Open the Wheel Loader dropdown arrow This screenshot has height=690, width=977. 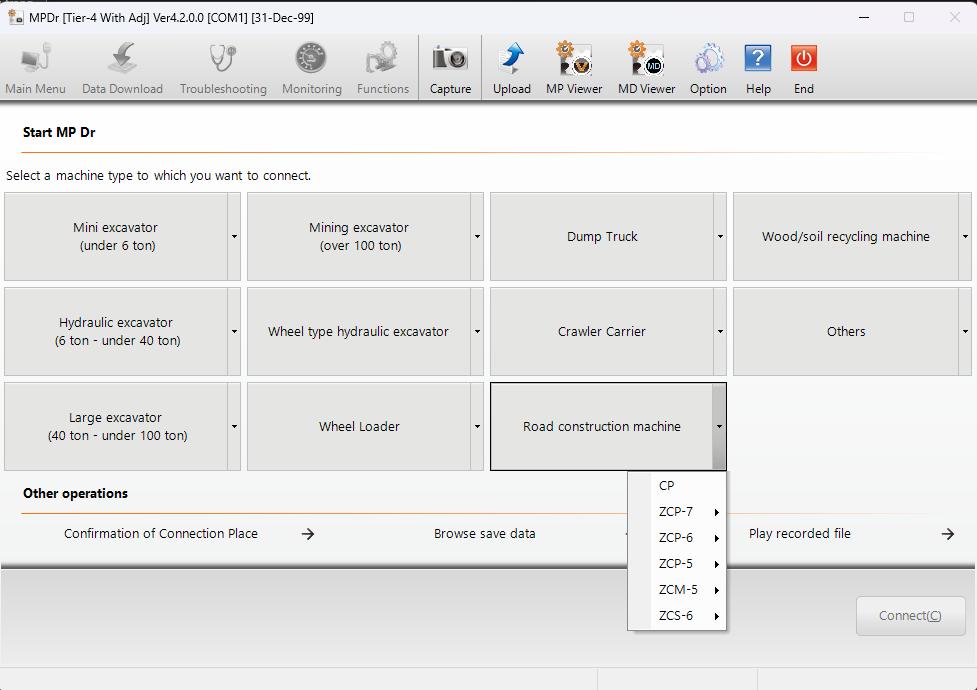click(477, 427)
